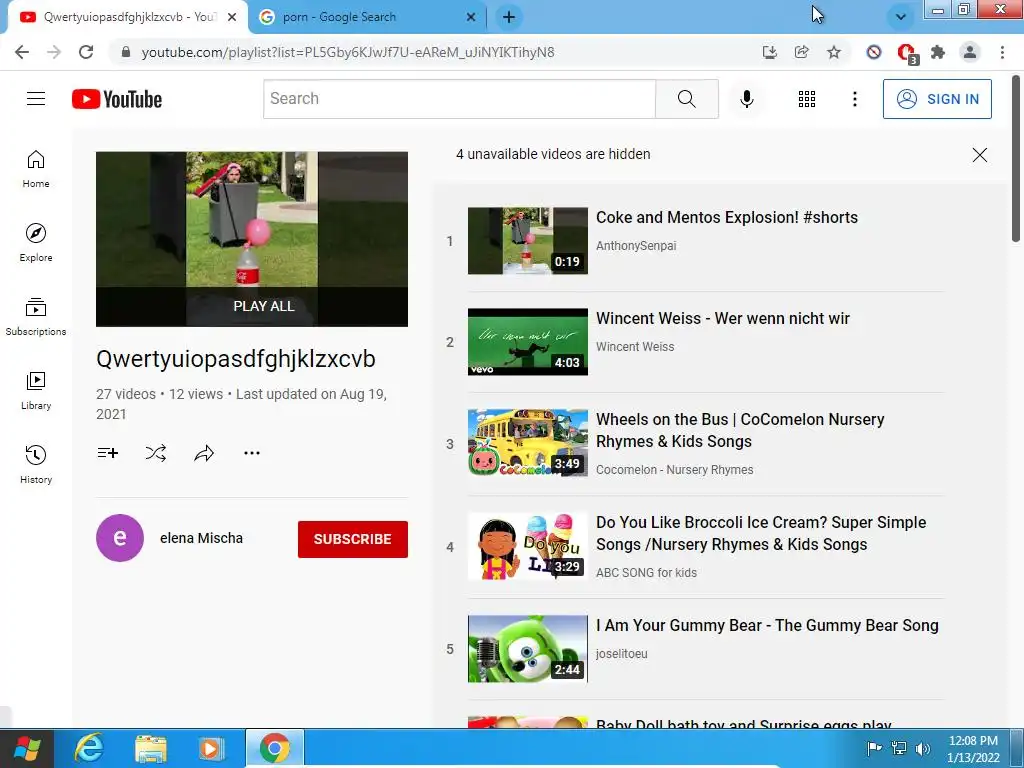Click the taskbar volume speaker icon
Screen dimensions: 1024x768
[923, 748]
